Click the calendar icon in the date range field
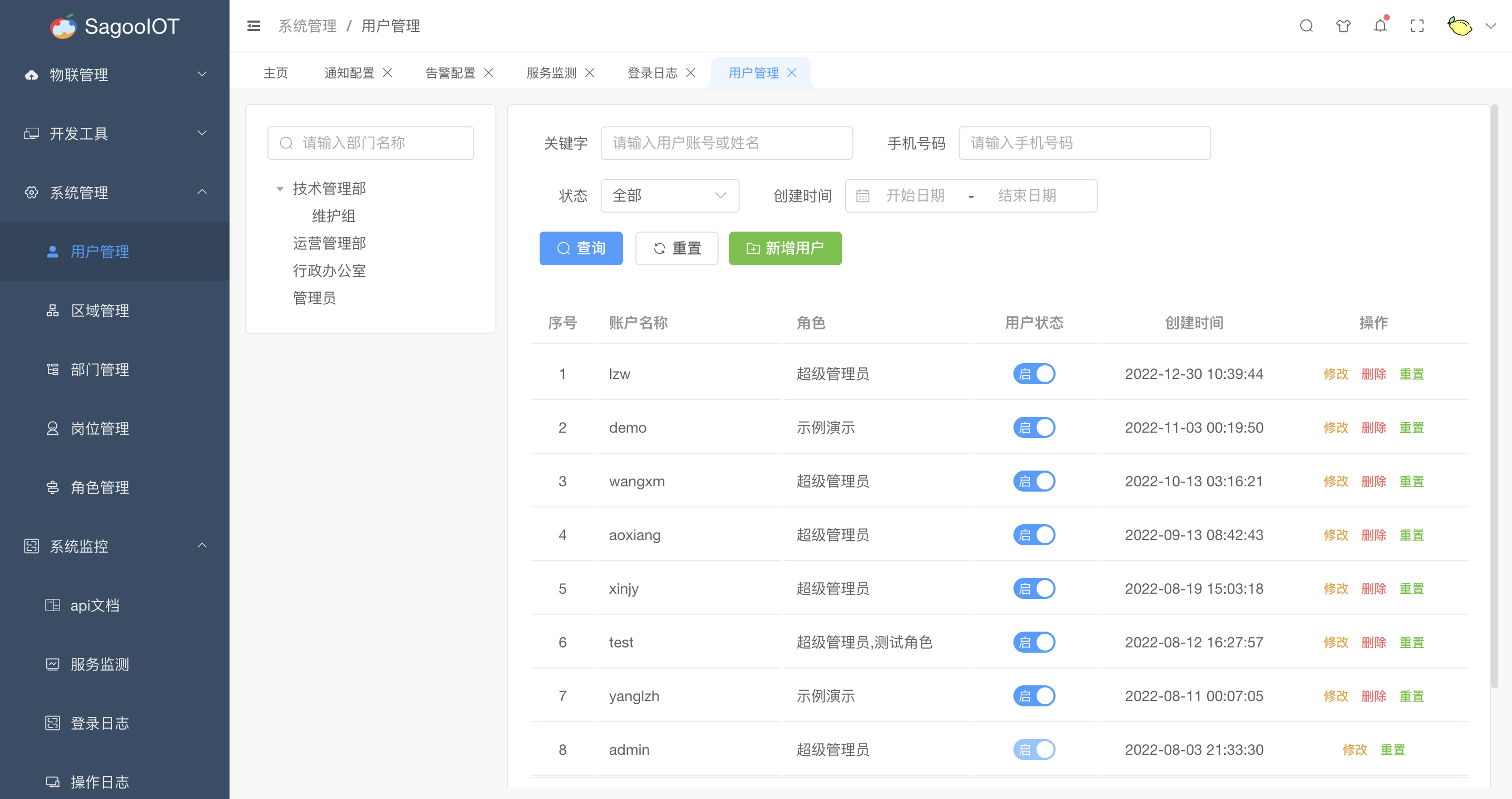The image size is (1512, 799). [x=862, y=196]
